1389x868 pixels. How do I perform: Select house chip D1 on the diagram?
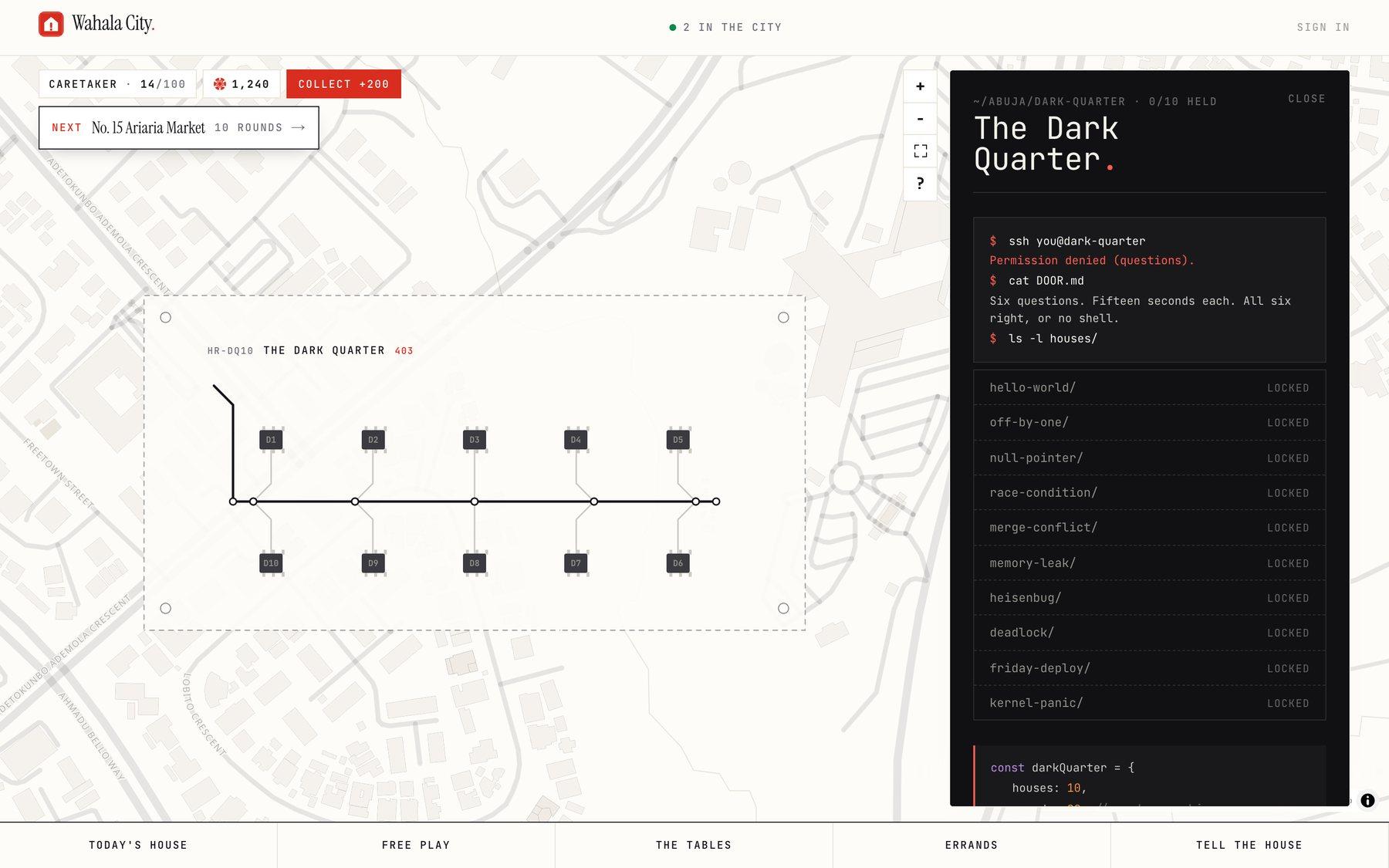pyautogui.click(x=271, y=440)
